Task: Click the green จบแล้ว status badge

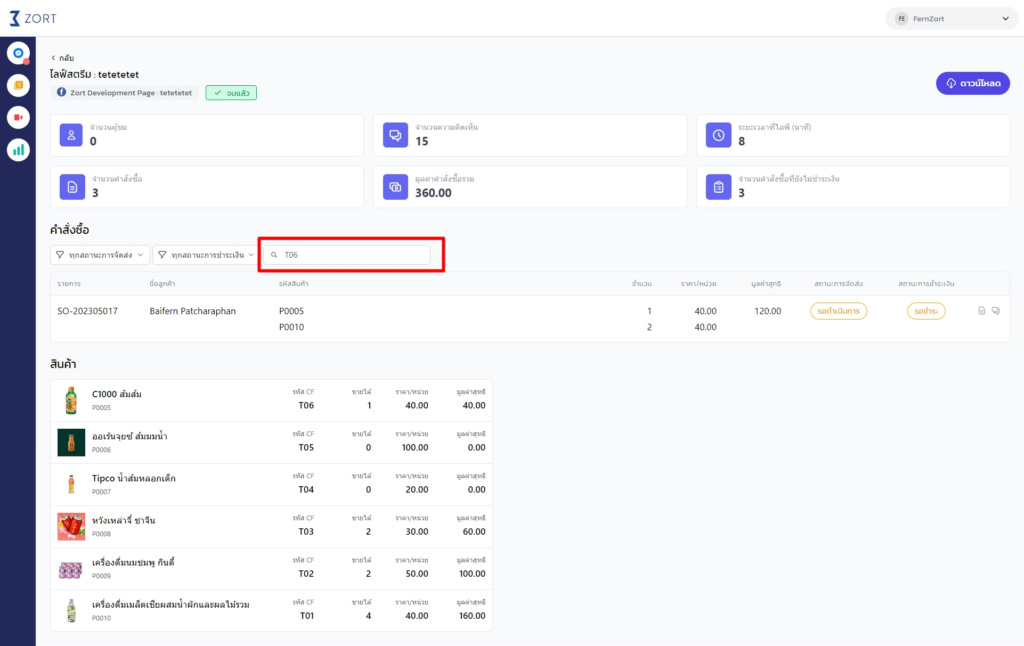Action: tap(231, 92)
